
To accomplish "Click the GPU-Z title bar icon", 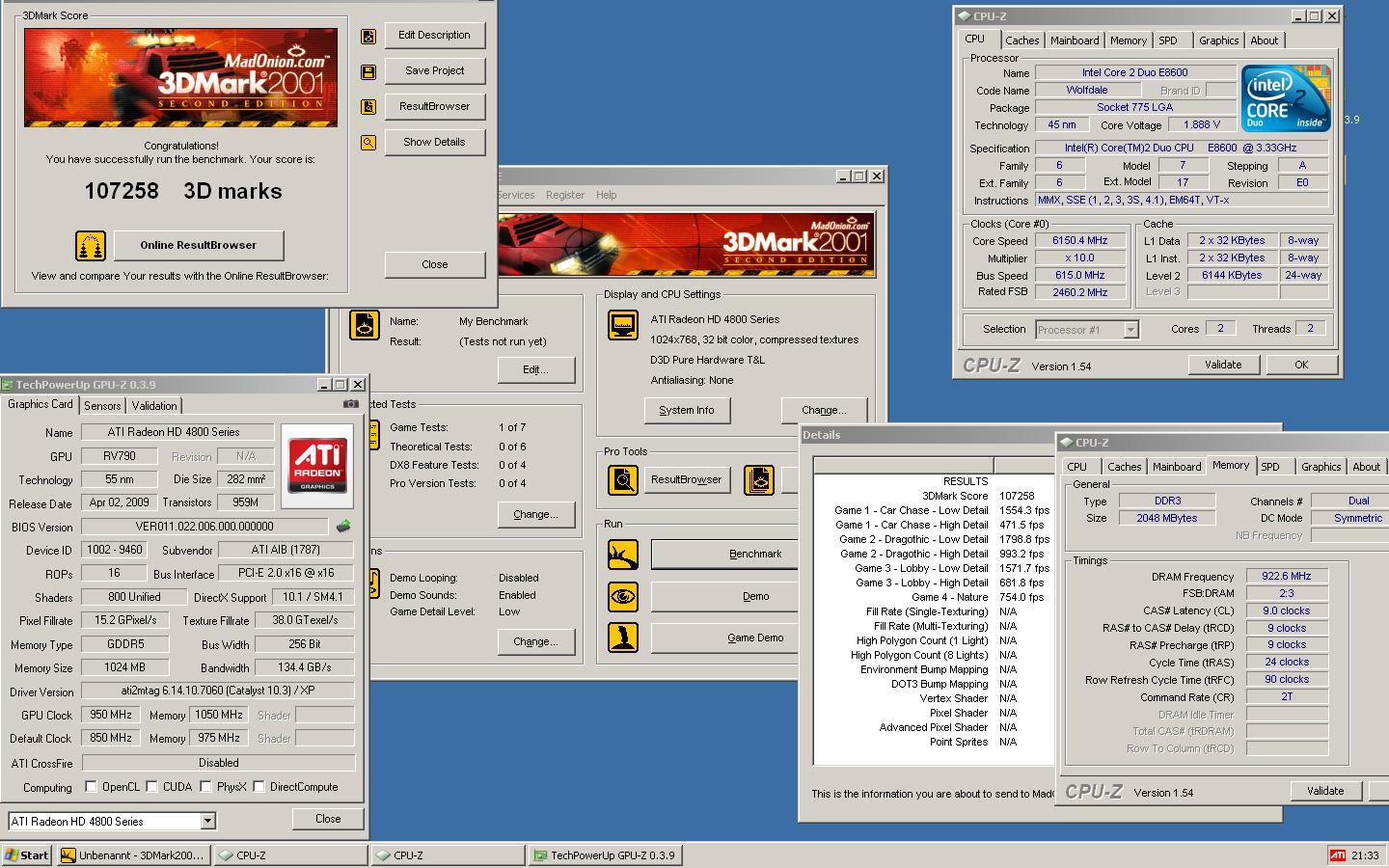I will (x=8, y=385).
